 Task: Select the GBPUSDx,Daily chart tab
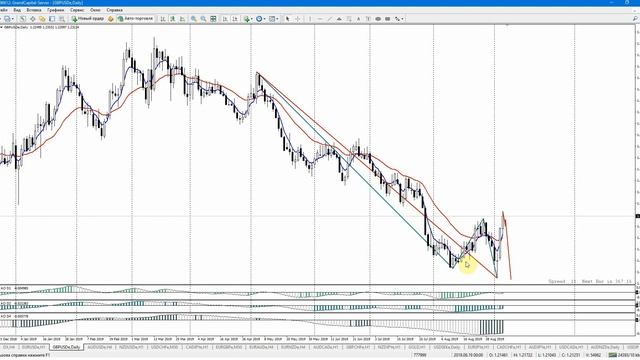(67, 347)
